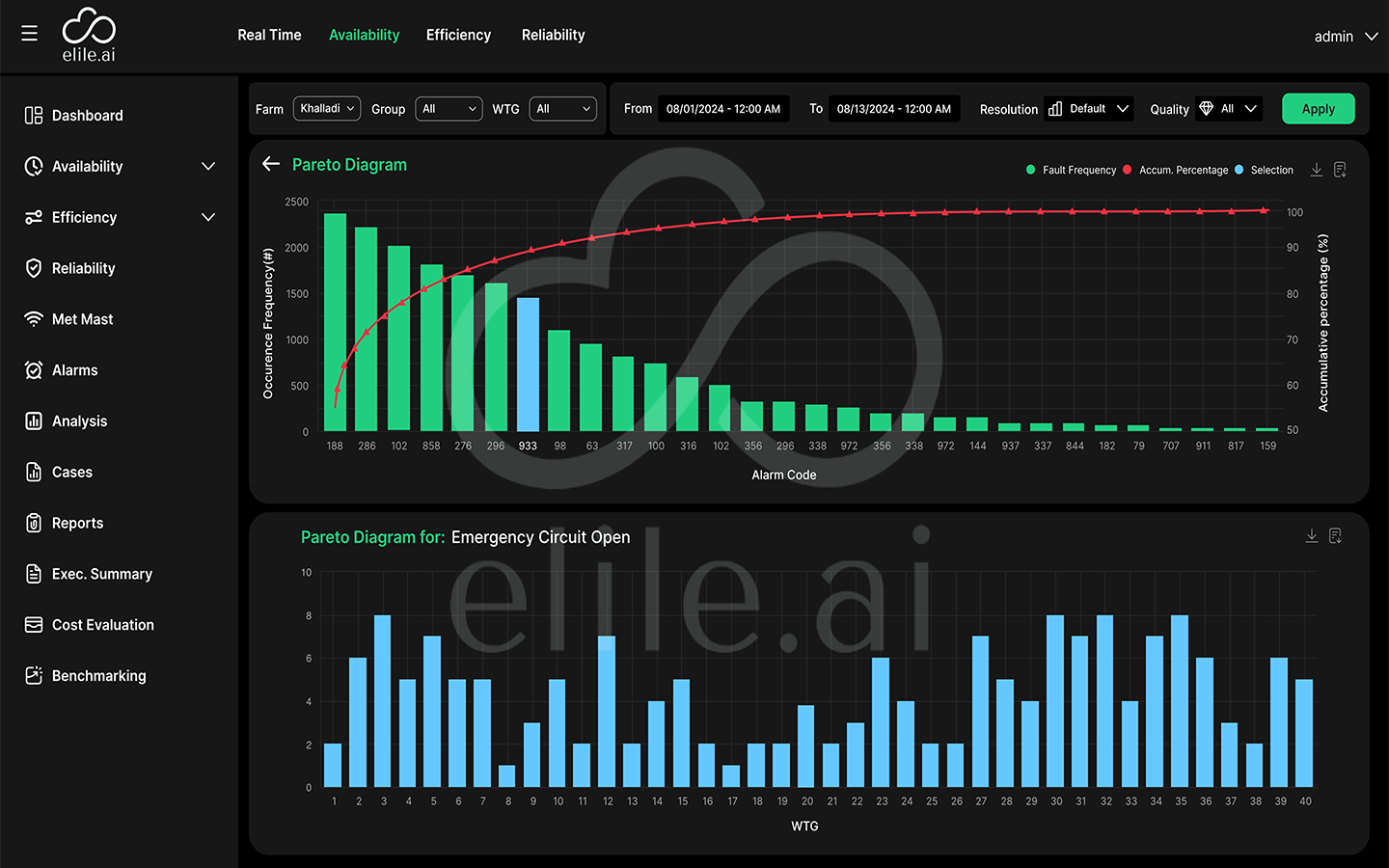Open the WTG All dropdown

click(x=563, y=109)
